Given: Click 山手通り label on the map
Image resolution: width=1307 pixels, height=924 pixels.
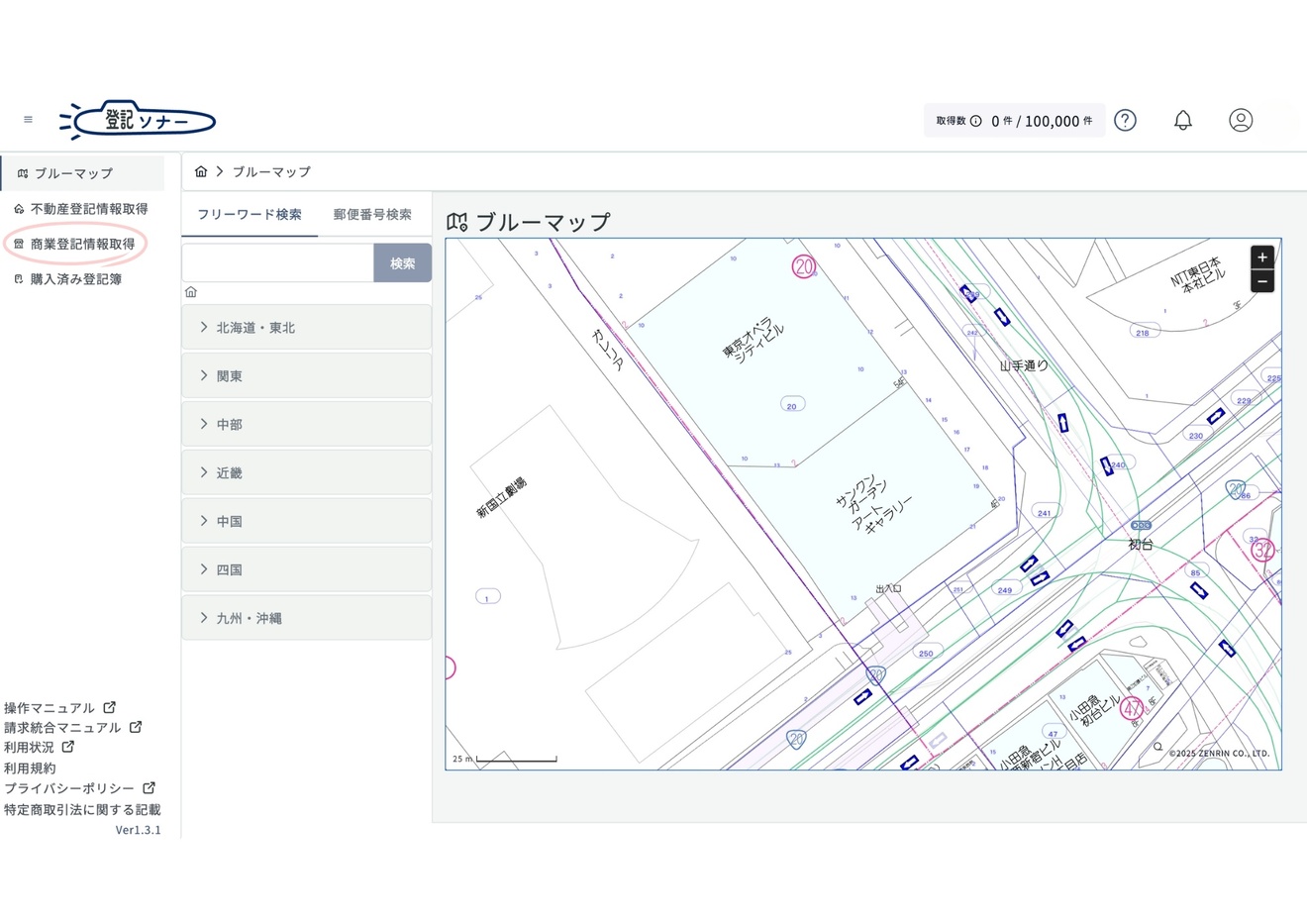Looking at the screenshot, I should click(x=1024, y=365).
